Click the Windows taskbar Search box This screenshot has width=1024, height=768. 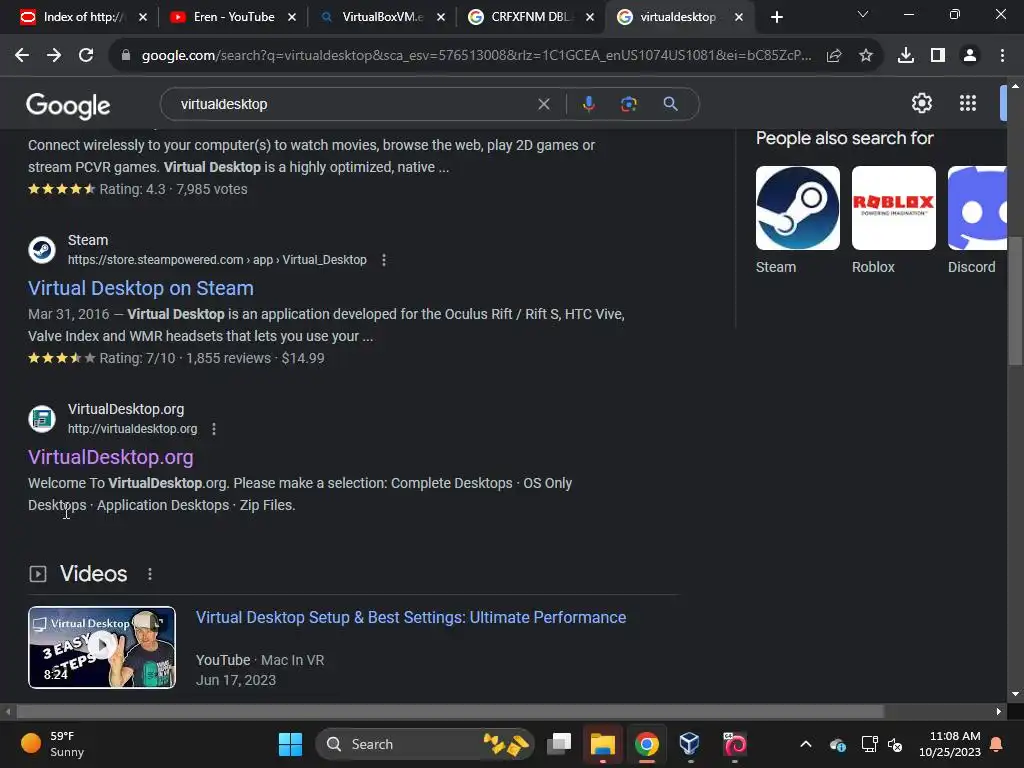tap(424, 744)
